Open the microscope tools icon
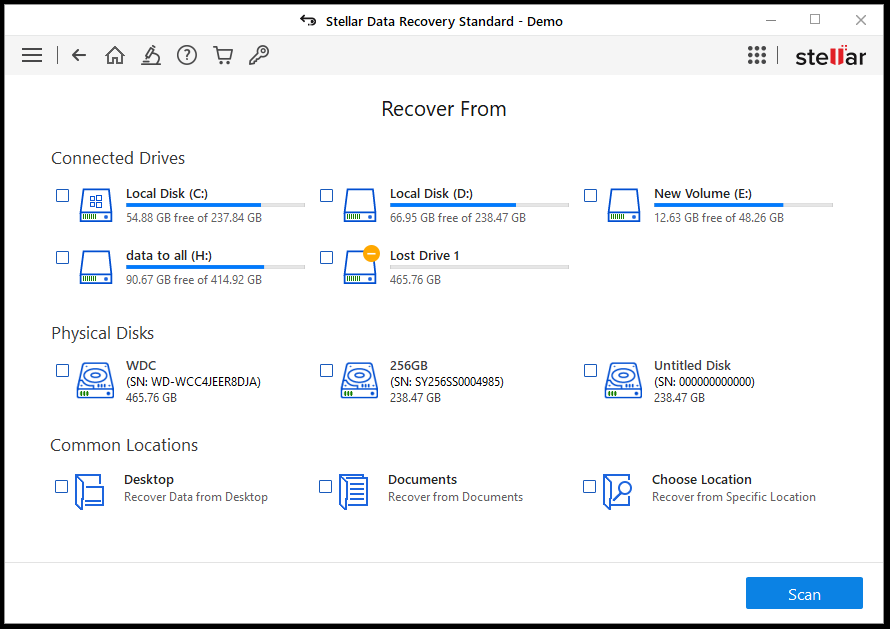The width and height of the screenshot is (890, 629). pyautogui.click(x=150, y=55)
